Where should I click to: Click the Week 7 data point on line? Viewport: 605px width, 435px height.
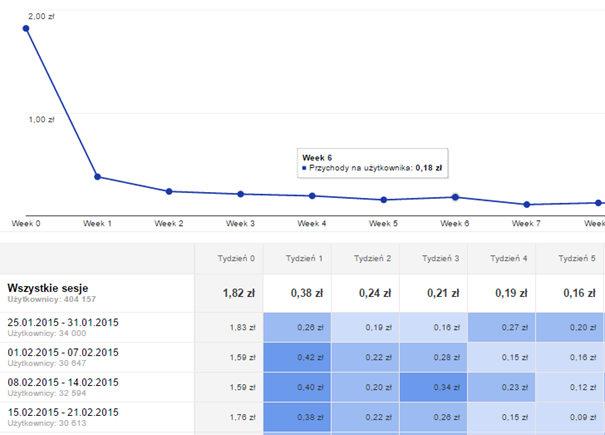[527, 205]
